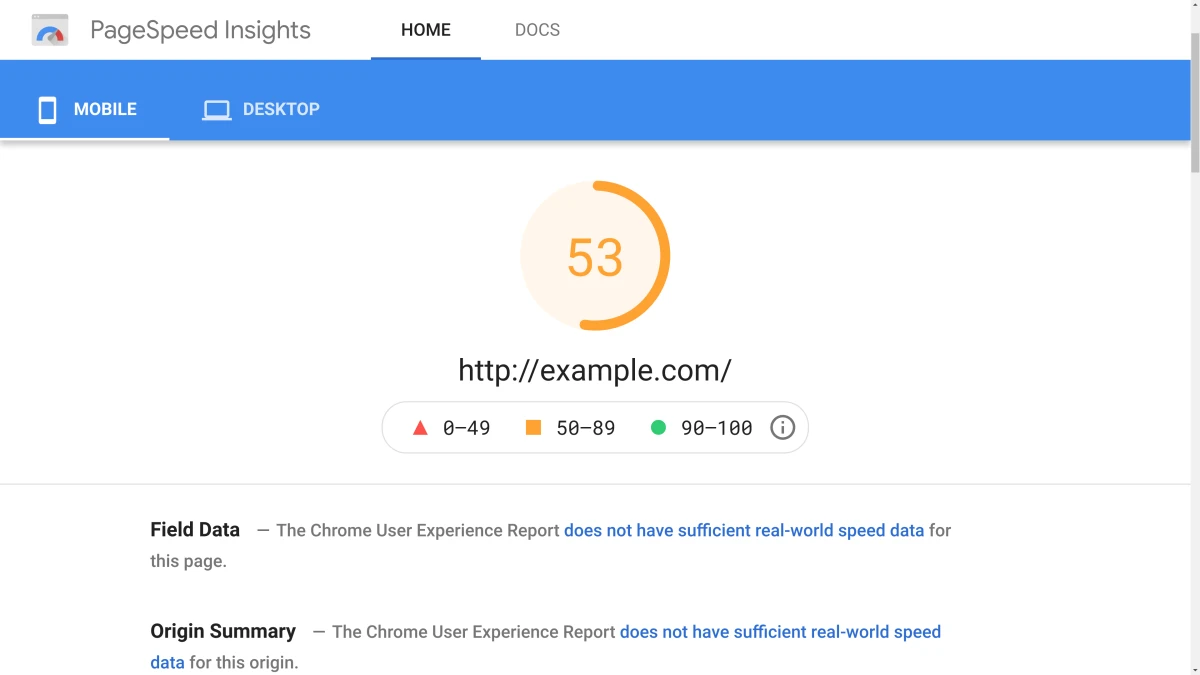Viewport: 1200px width, 675px height.
Task: Click the desktop computer icon
Action: point(217,109)
